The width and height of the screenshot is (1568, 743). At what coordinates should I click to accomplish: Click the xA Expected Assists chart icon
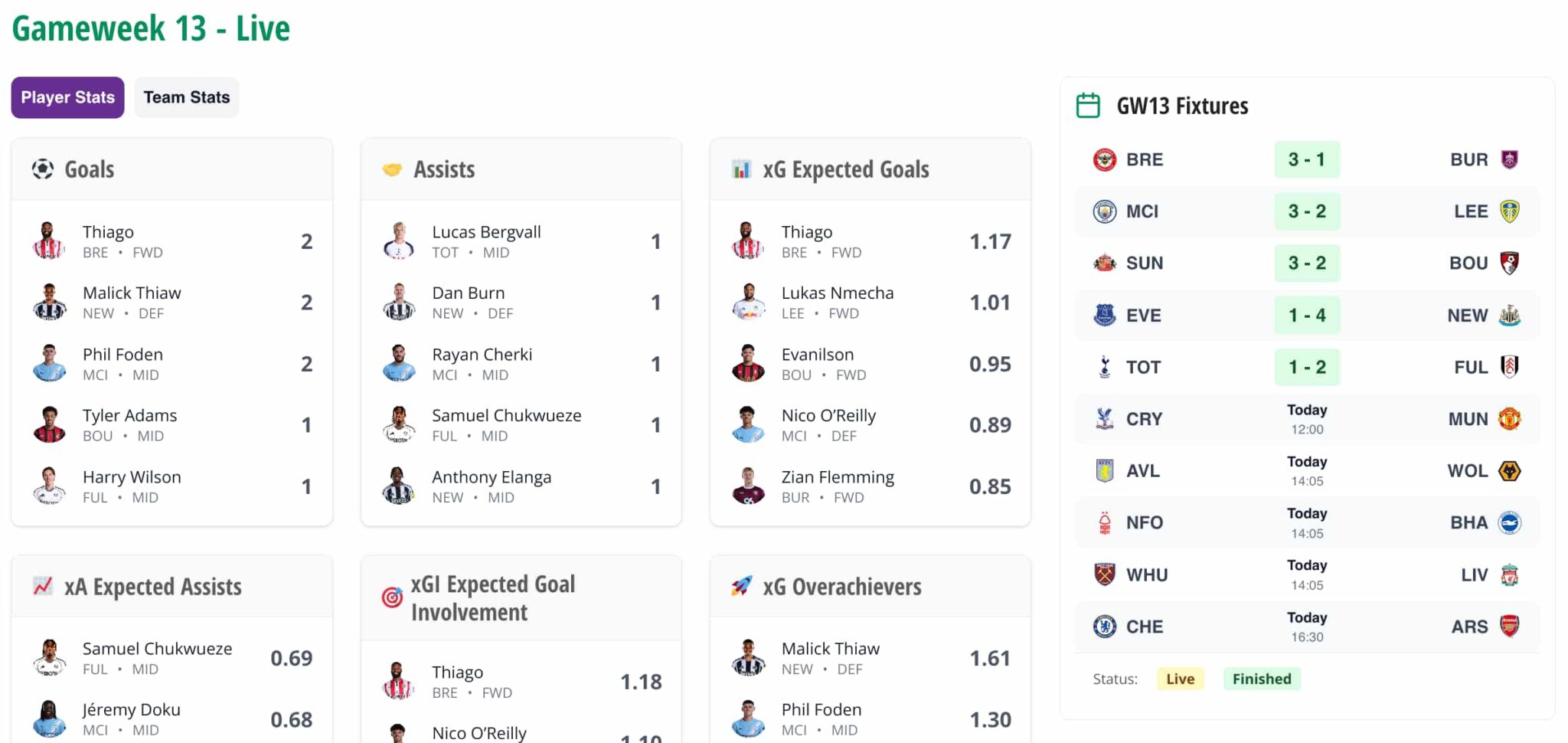[x=44, y=586]
